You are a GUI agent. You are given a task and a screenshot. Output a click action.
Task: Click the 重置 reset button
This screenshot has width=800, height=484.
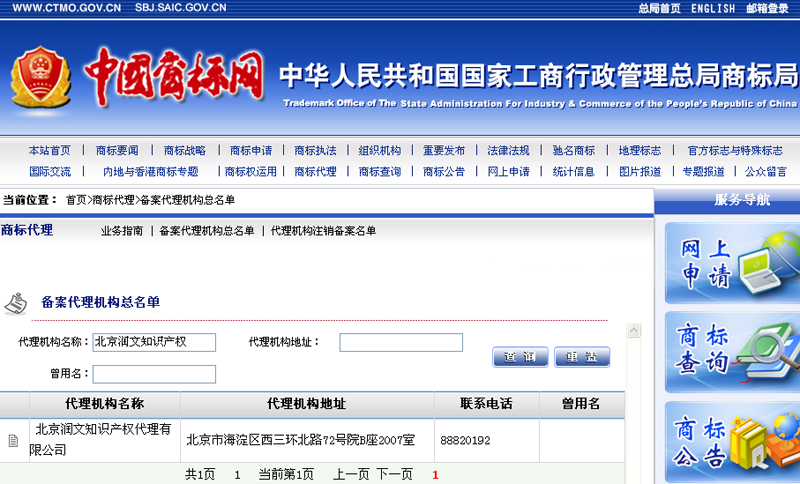[x=582, y=357]
